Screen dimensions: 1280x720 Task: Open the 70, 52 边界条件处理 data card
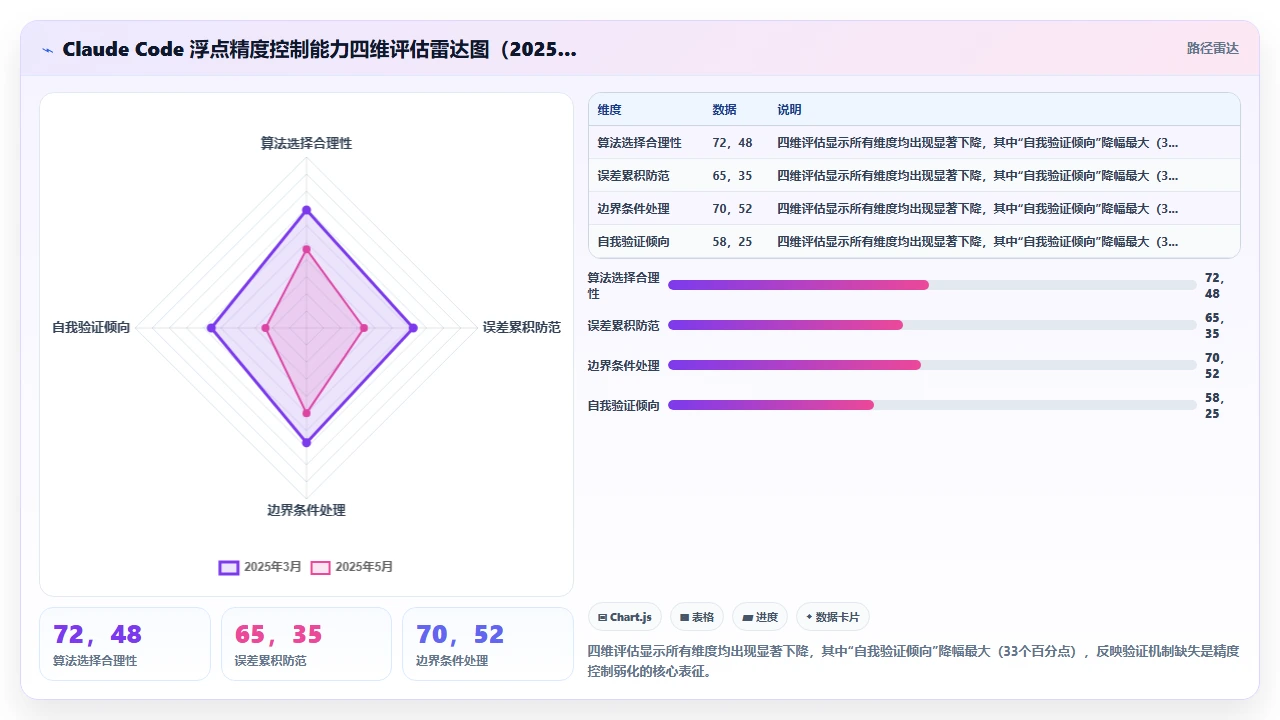[x=488, y=644]
